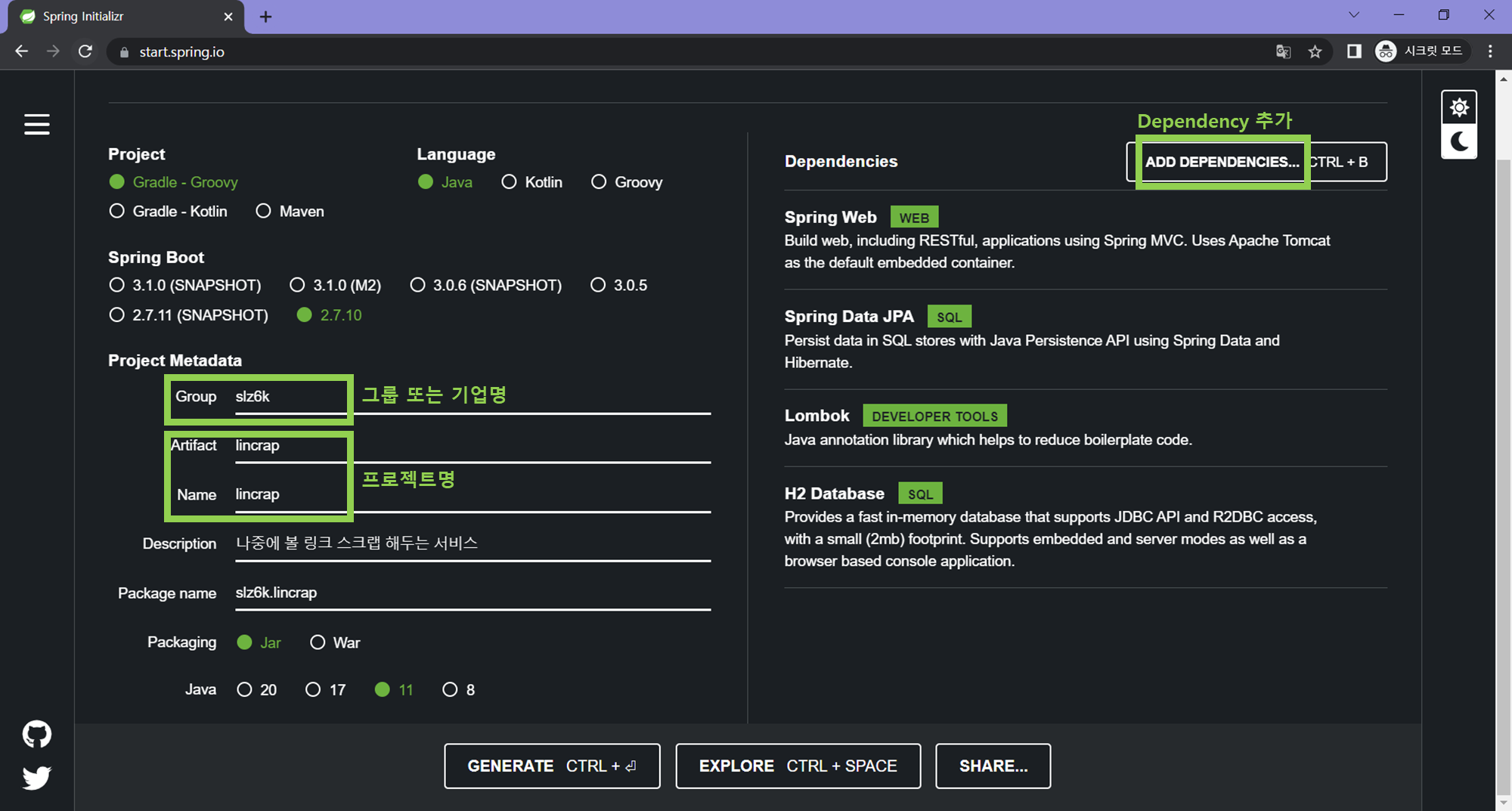The image size is (1512, 811).
Task: Edit the Name field
Action: pos(472,495)
